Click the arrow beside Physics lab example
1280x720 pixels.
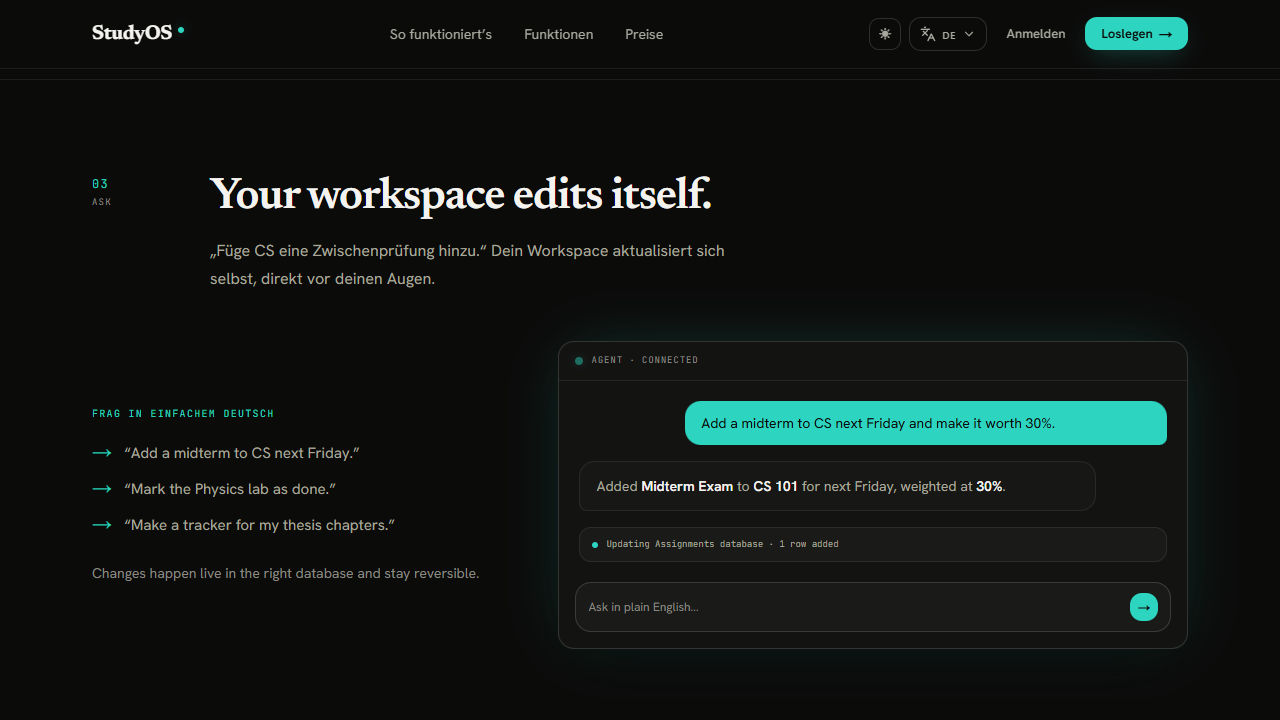coord(102,489)
